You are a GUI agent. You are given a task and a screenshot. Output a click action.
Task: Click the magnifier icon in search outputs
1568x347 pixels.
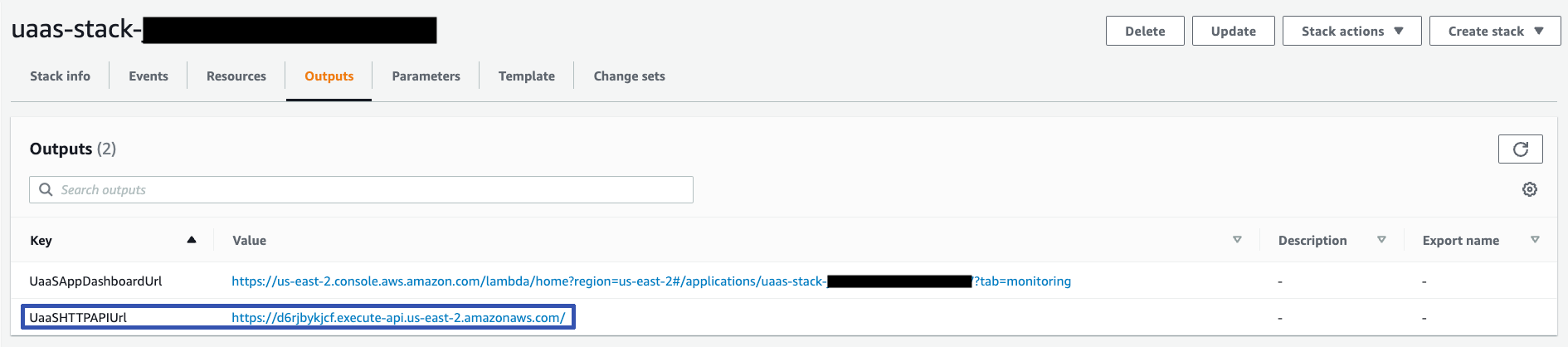(46, 189)
